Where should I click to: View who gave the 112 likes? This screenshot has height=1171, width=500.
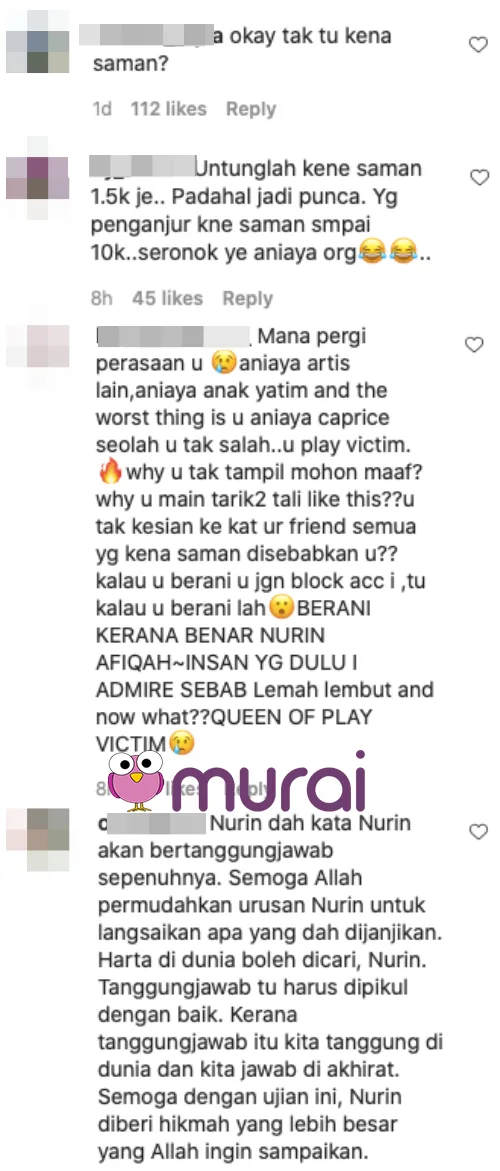pyautogui.click(x=169, y=109)
